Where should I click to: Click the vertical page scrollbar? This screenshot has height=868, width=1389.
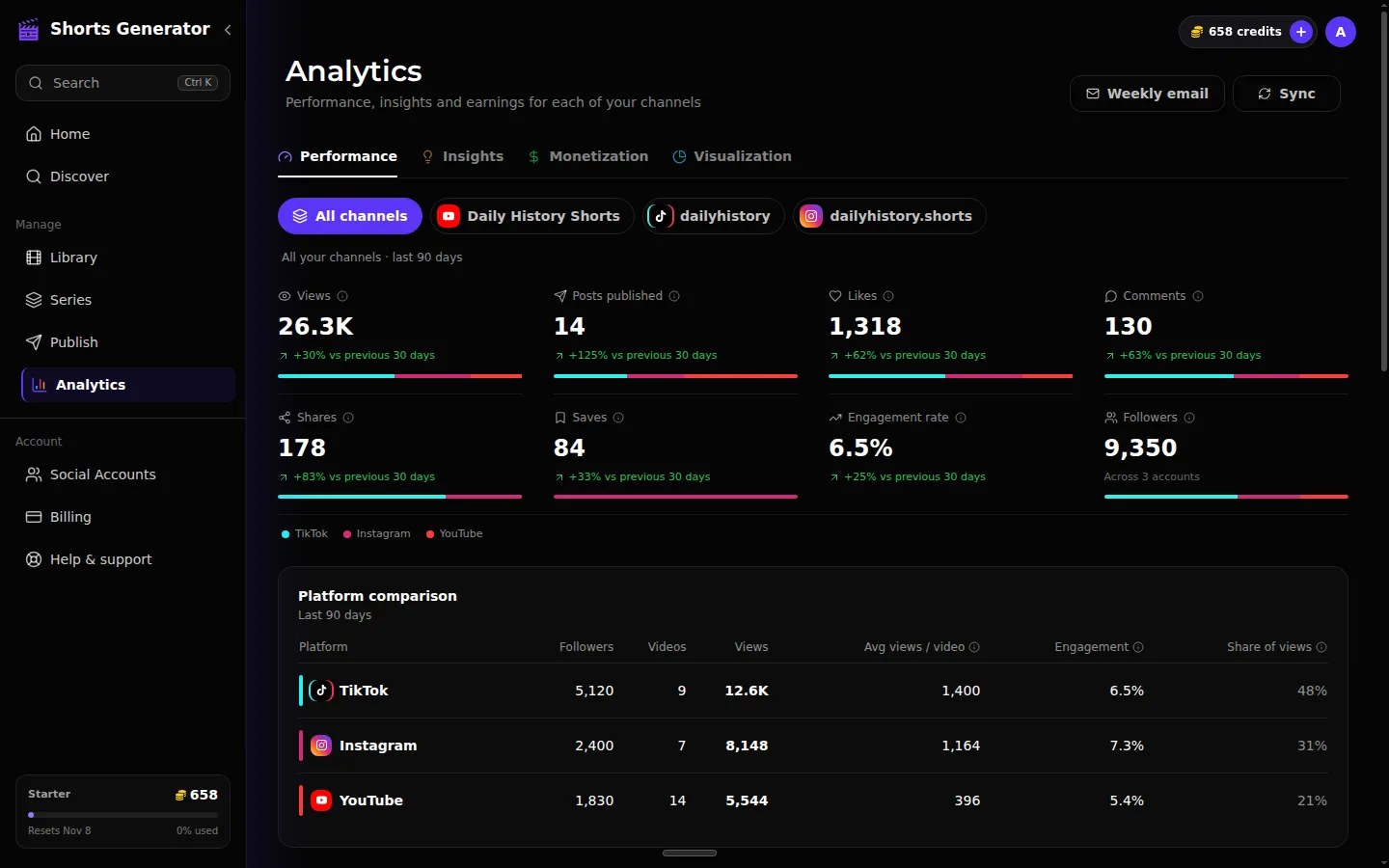tap(1384, 193)
